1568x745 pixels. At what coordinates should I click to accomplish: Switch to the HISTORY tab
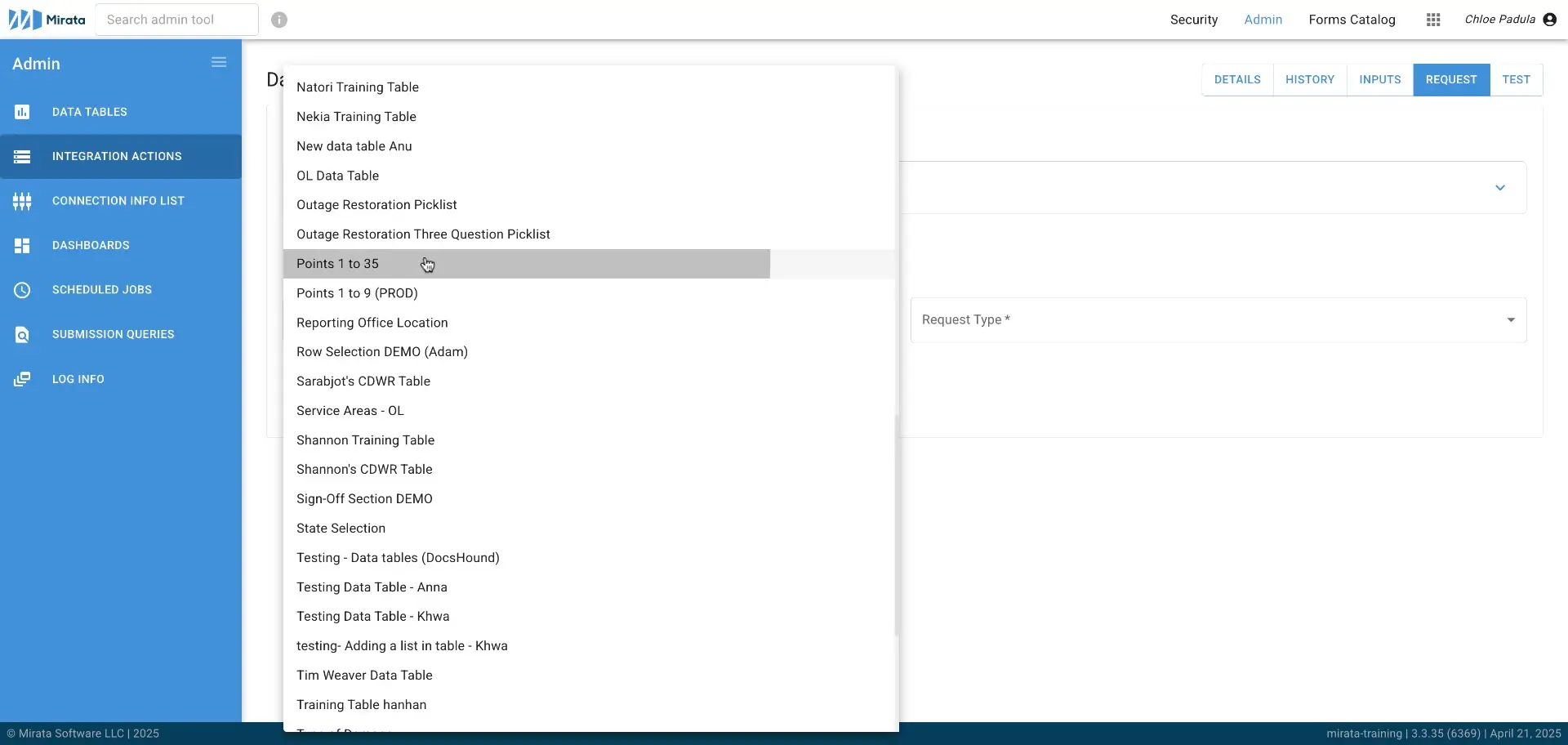pos(1310,79)
